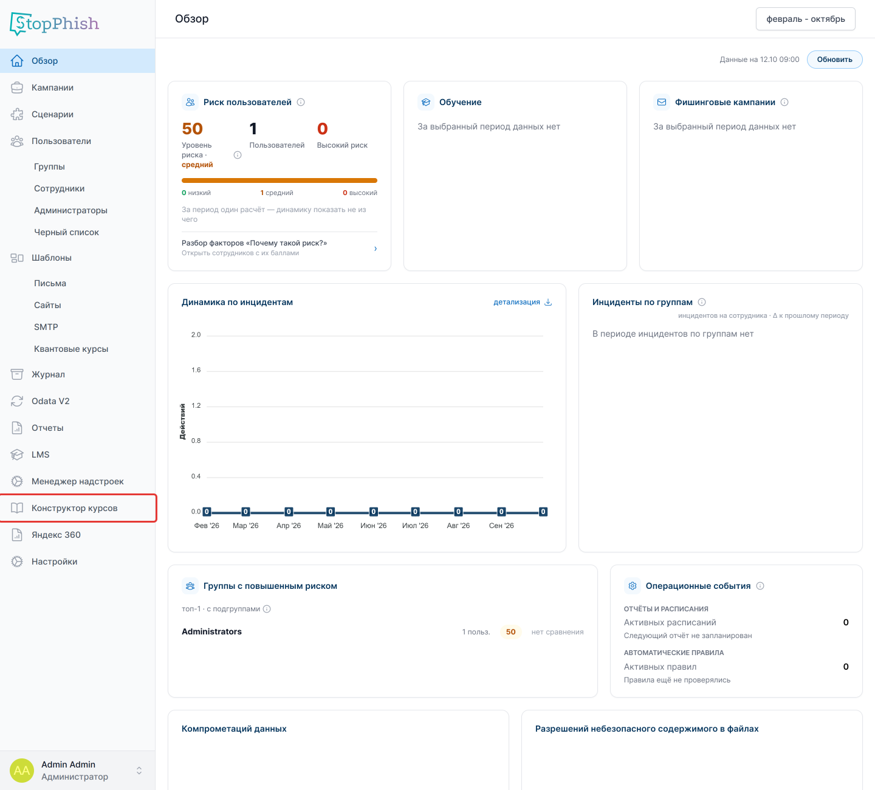This screenshot has height=790, width=875.
Task: Click the StopPhish logo
Action: click(54, 23)
